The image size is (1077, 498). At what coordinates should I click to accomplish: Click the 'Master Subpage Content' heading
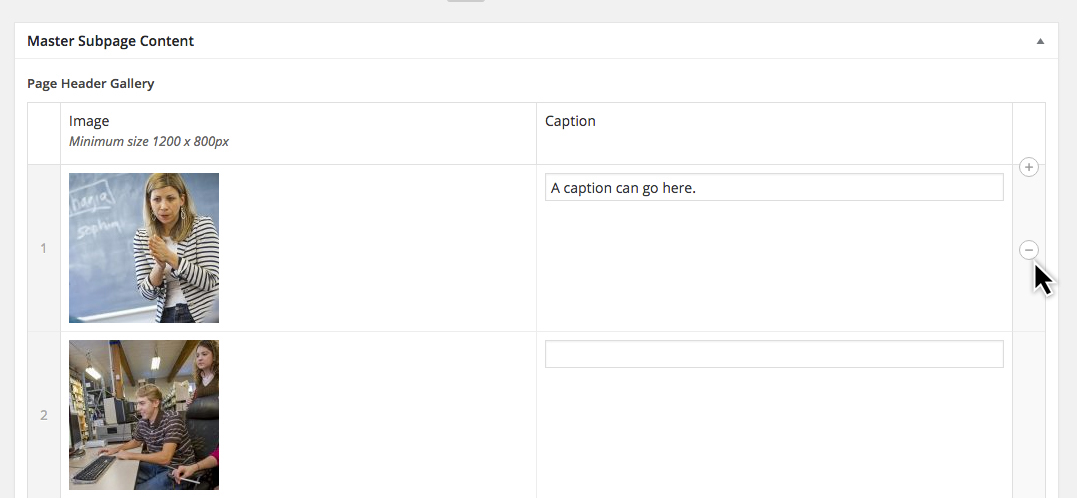click(111, 41)
